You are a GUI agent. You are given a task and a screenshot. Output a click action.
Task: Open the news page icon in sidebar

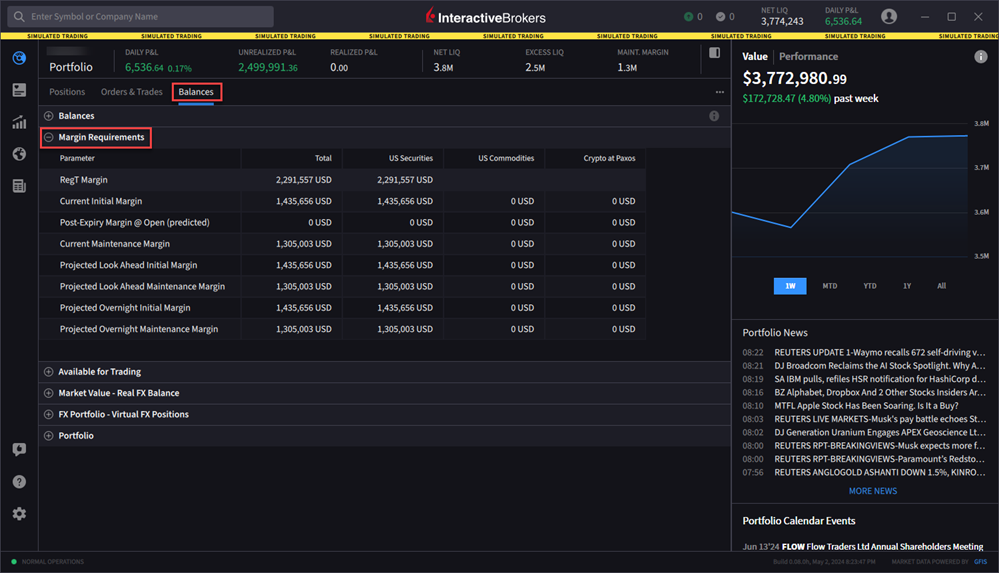coord(19,185)
